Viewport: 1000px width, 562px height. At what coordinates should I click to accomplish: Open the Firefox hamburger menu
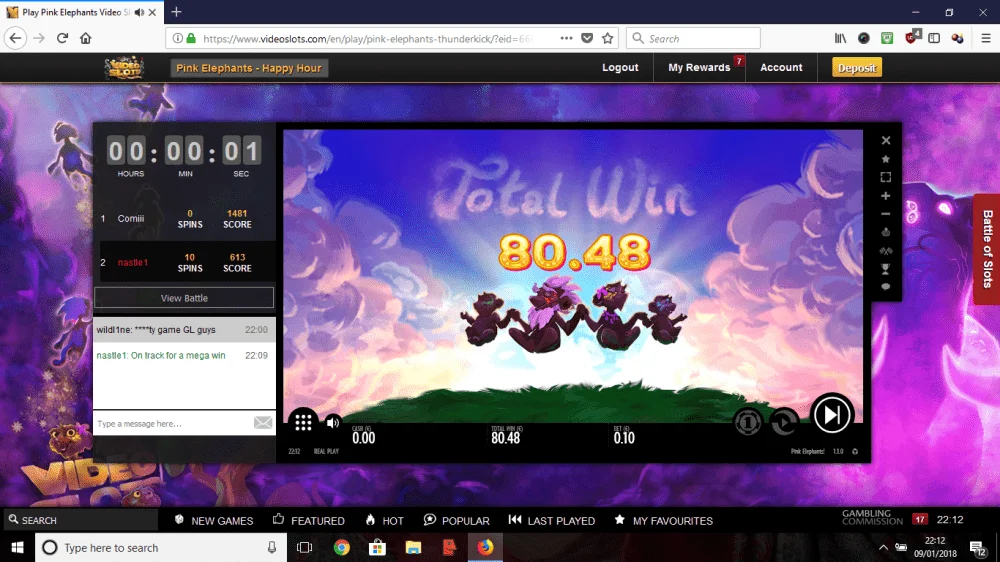tap(985, 38)
